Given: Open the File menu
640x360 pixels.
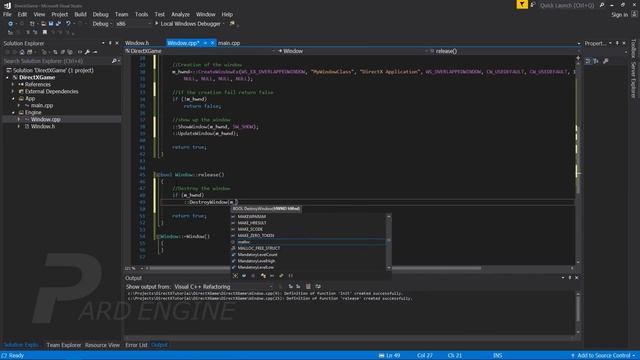Looking at the screenshot, I should tap(7, 14).
